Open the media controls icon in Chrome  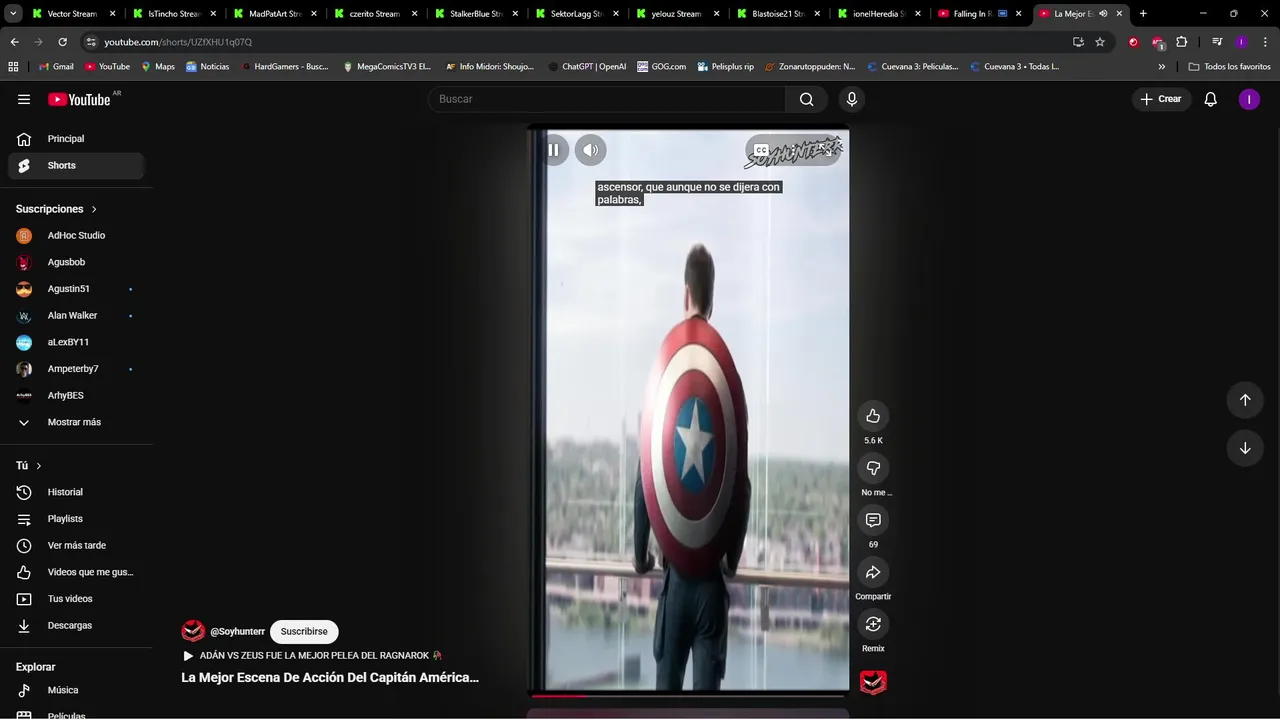(1217, 42)
